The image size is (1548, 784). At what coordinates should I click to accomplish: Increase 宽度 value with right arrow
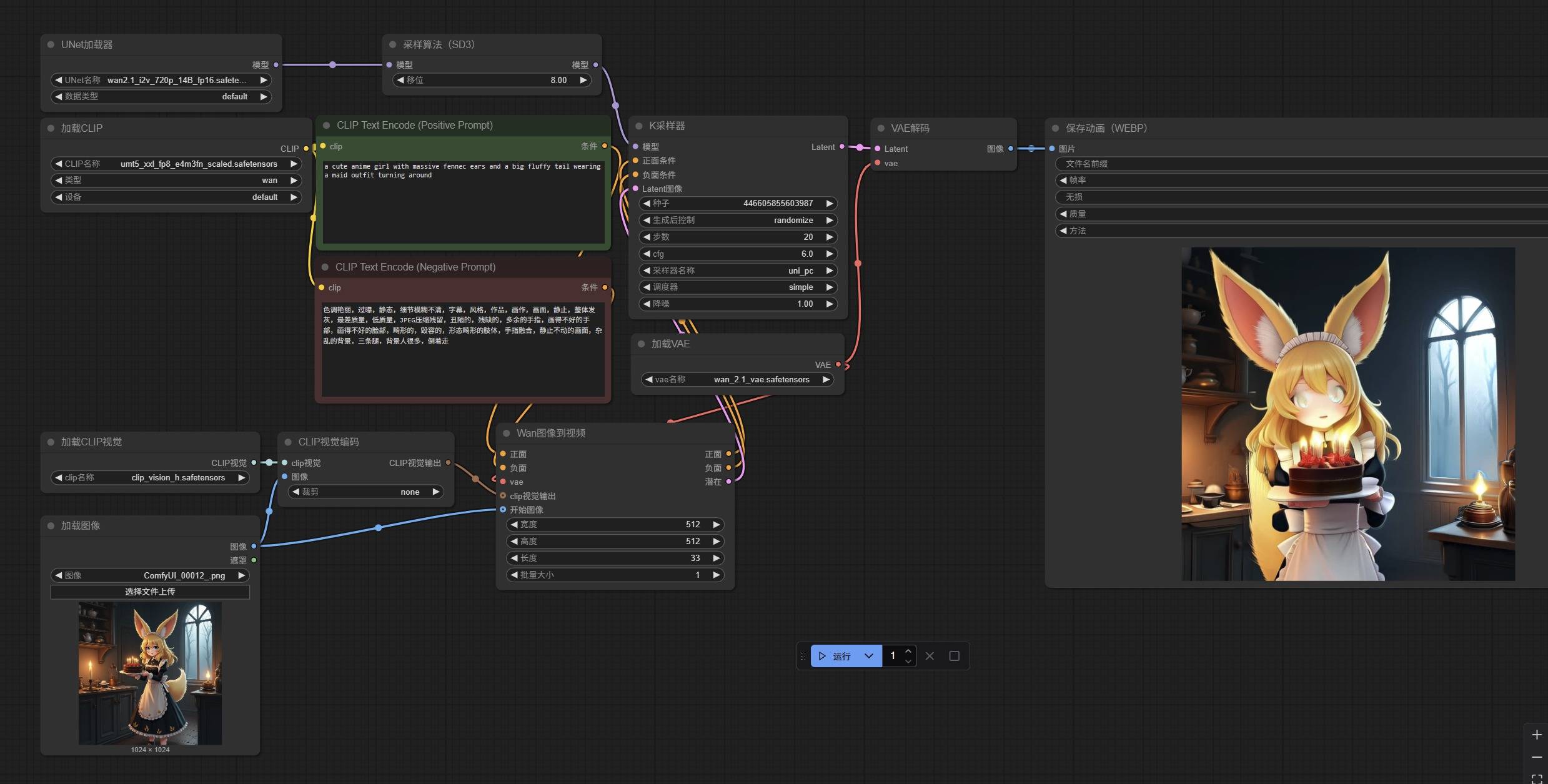(717, 525)
